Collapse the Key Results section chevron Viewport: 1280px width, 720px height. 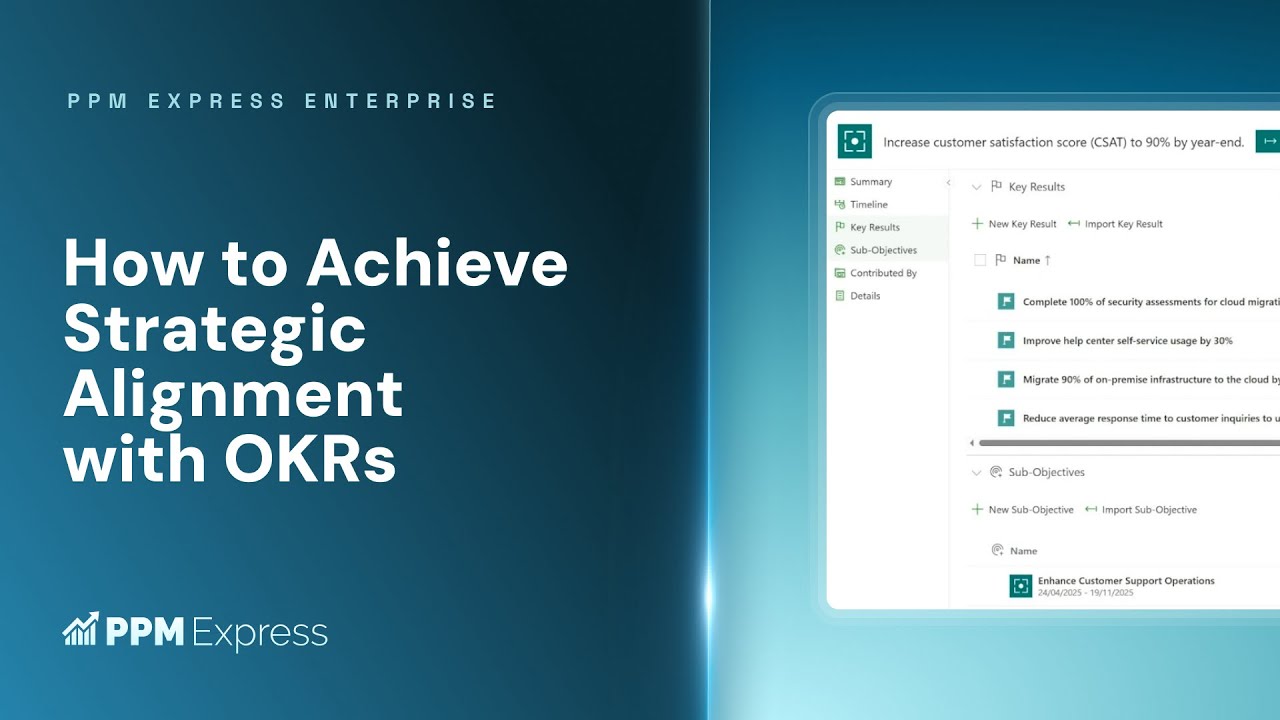tap(977, 187)
